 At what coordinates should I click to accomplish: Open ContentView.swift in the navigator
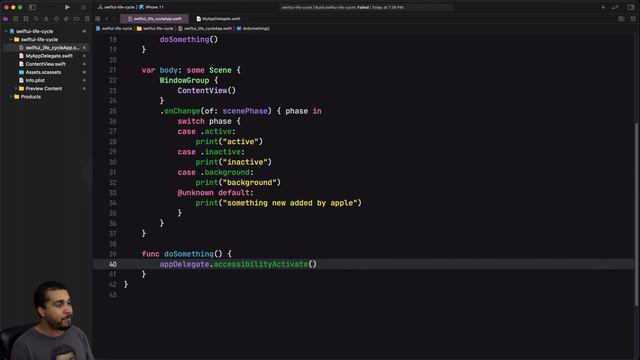tap(46, 64)
